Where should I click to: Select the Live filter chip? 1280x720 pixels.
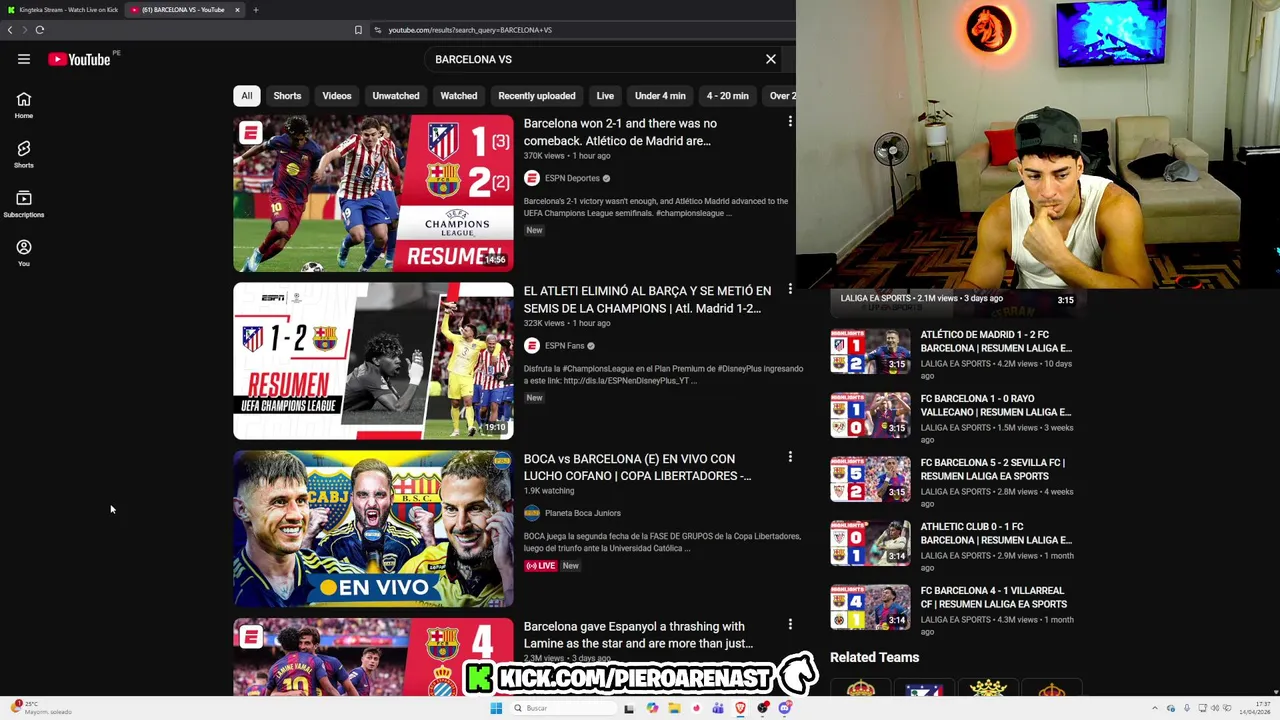pos(605,96)
